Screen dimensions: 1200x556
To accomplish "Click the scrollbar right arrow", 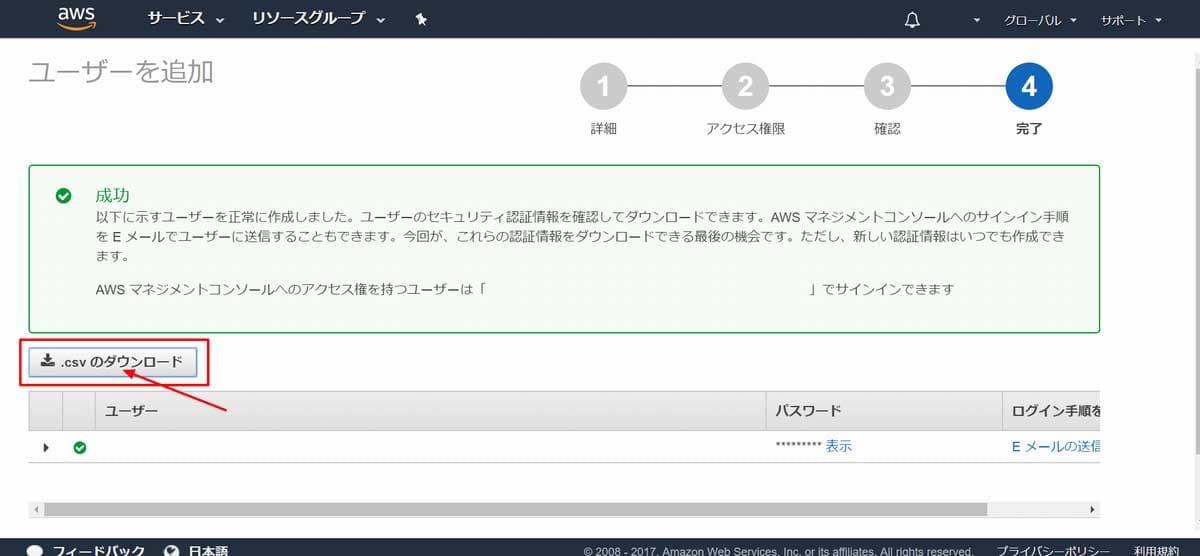I will click(x=1092, y=509).
